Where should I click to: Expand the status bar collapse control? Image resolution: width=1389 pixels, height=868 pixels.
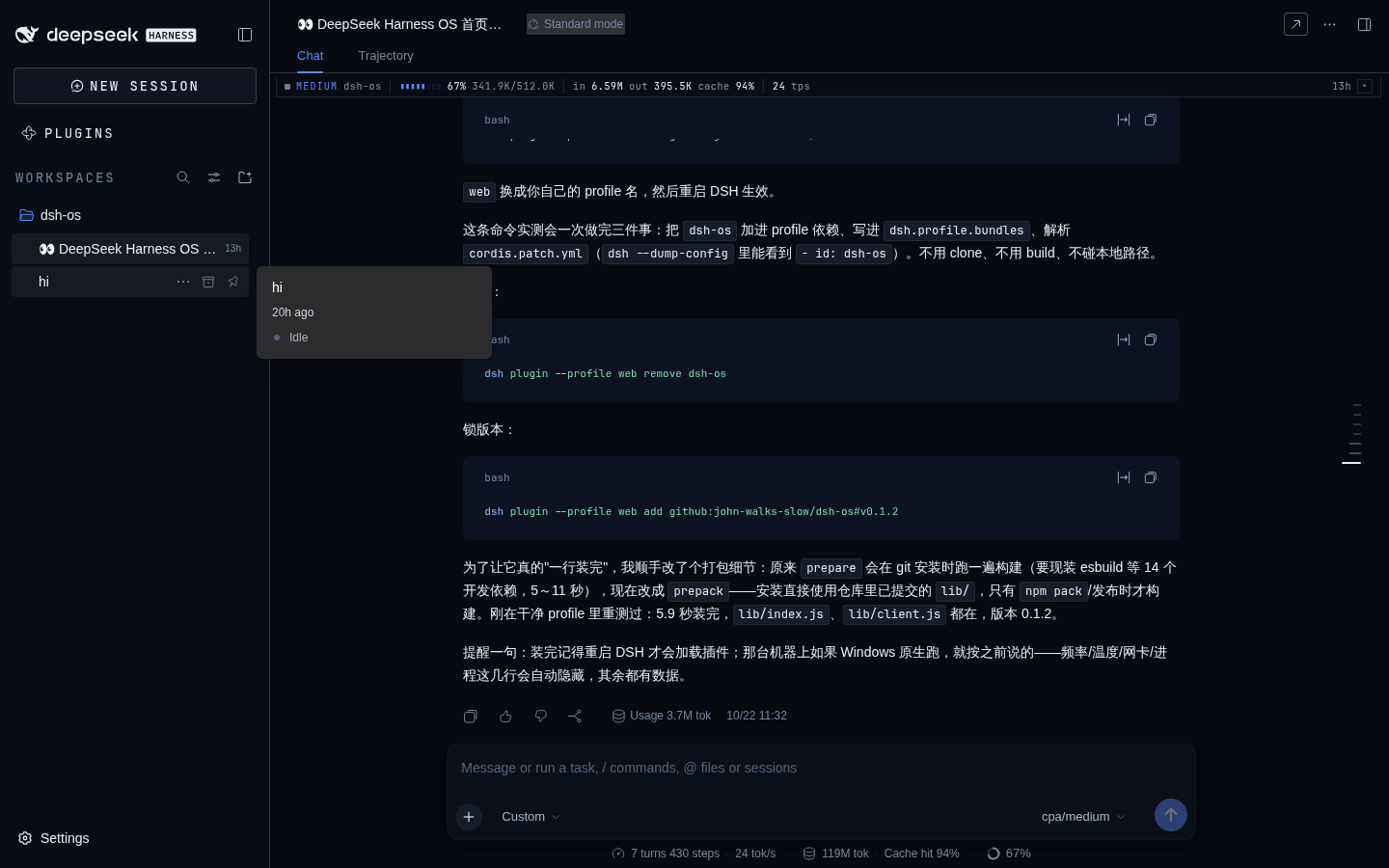1365,86
